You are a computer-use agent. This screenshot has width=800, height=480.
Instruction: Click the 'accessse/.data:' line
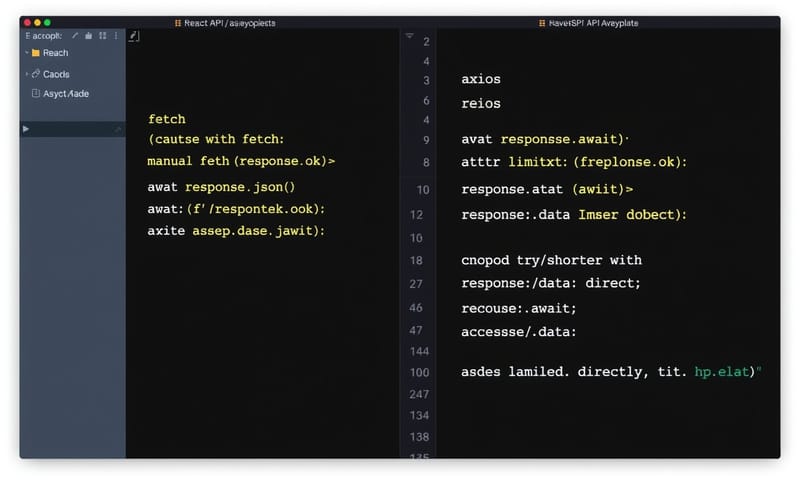[x=519, y=332]
